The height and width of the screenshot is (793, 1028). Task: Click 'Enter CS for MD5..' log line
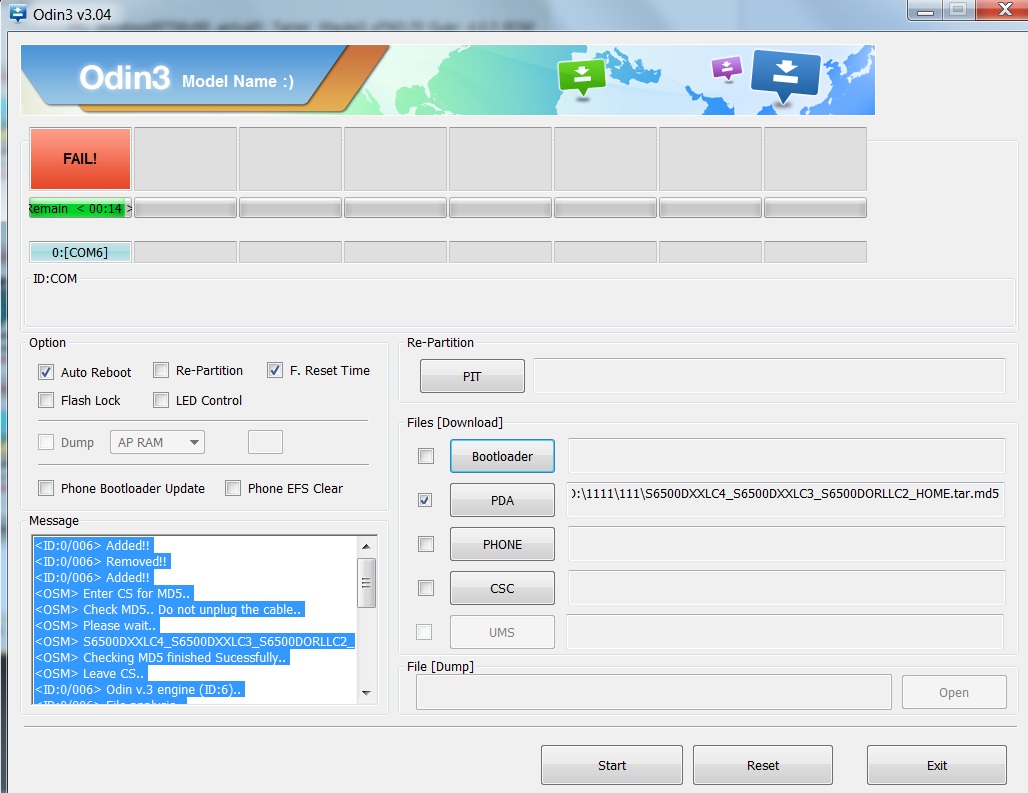[x=113, y=593]
